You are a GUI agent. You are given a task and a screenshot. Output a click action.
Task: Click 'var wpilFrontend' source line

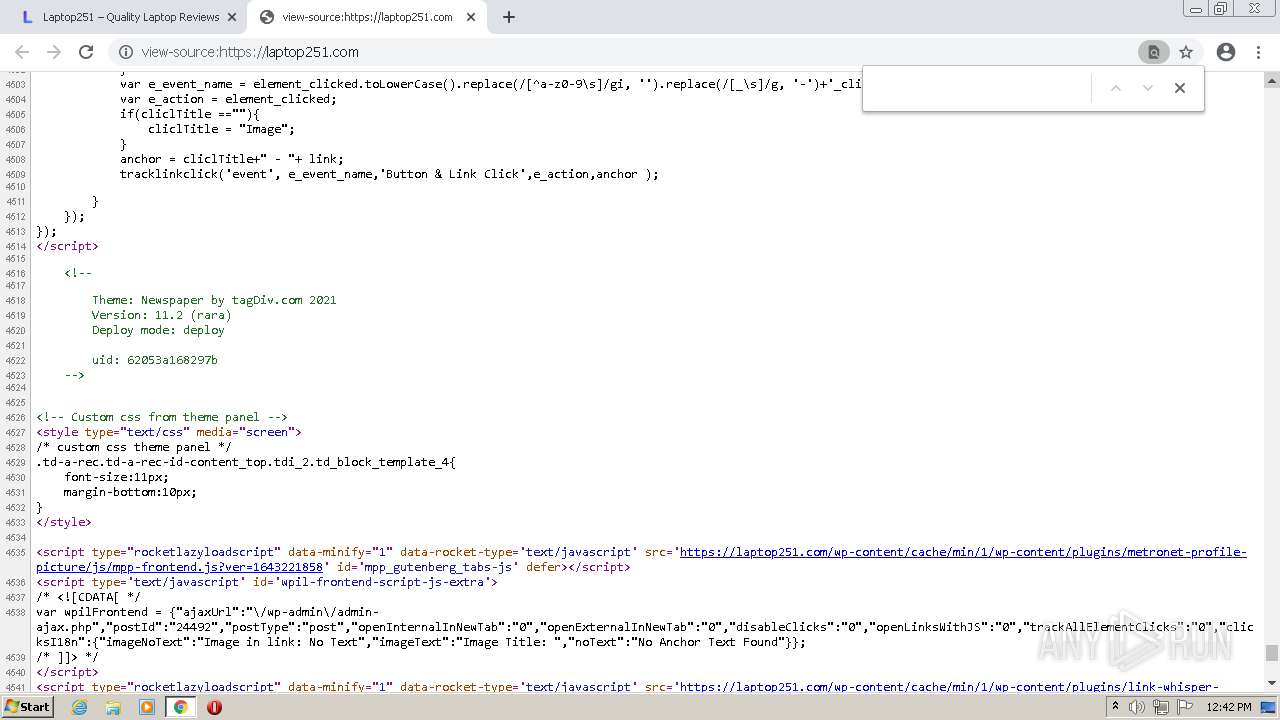645,627
